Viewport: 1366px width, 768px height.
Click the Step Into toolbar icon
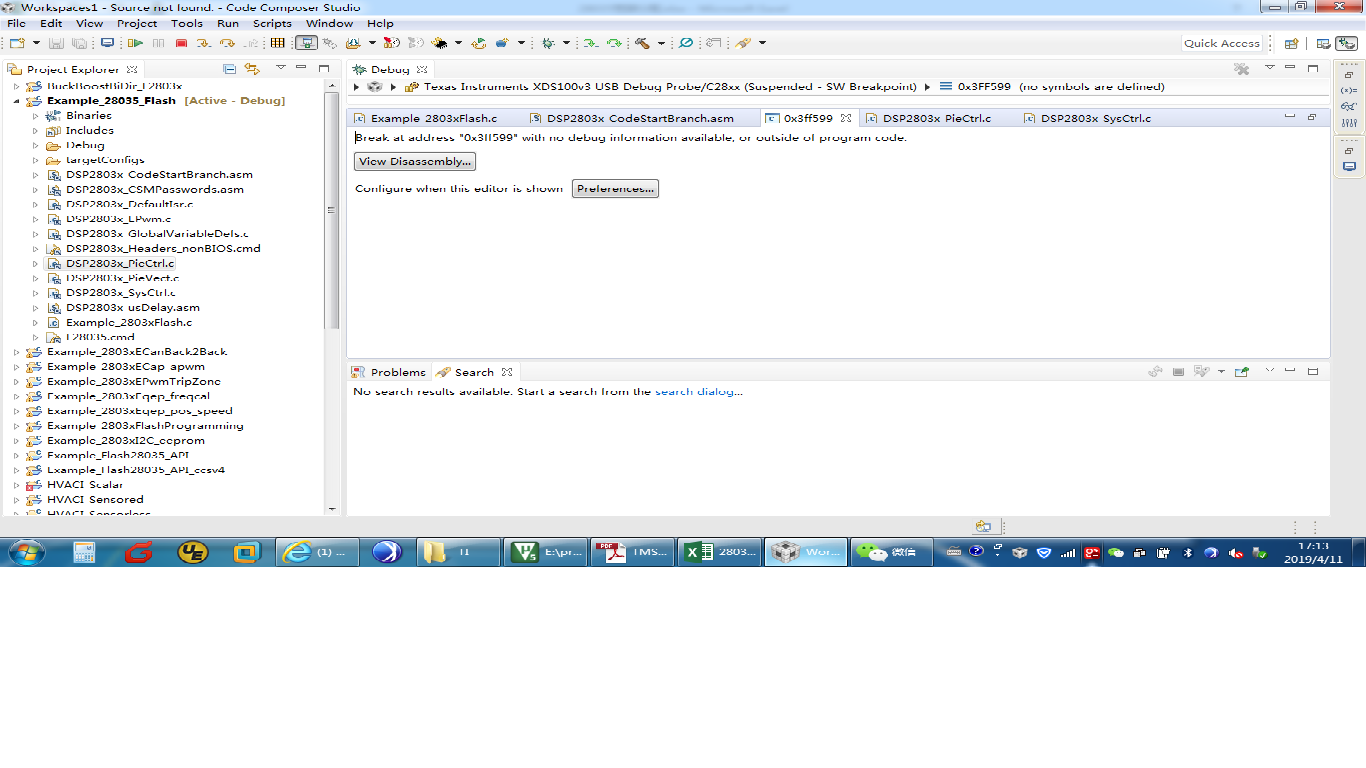point(204,43)
